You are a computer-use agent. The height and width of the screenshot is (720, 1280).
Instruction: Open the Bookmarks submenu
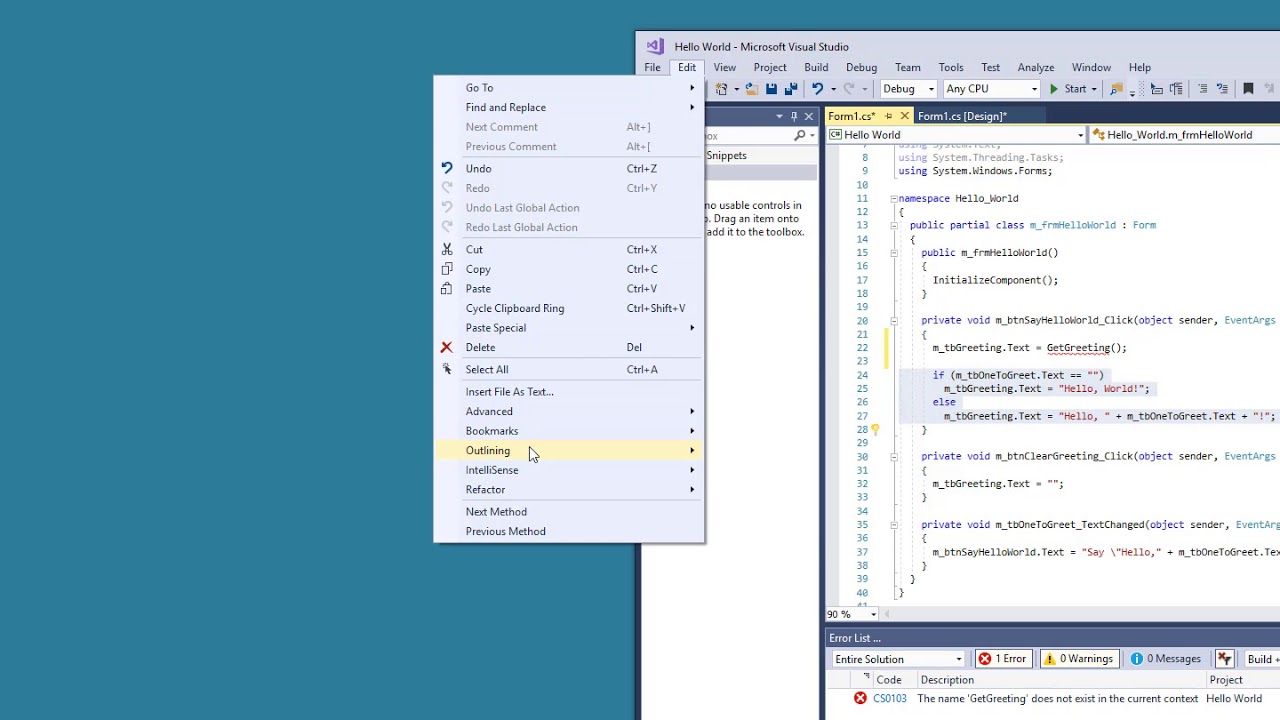569,431
